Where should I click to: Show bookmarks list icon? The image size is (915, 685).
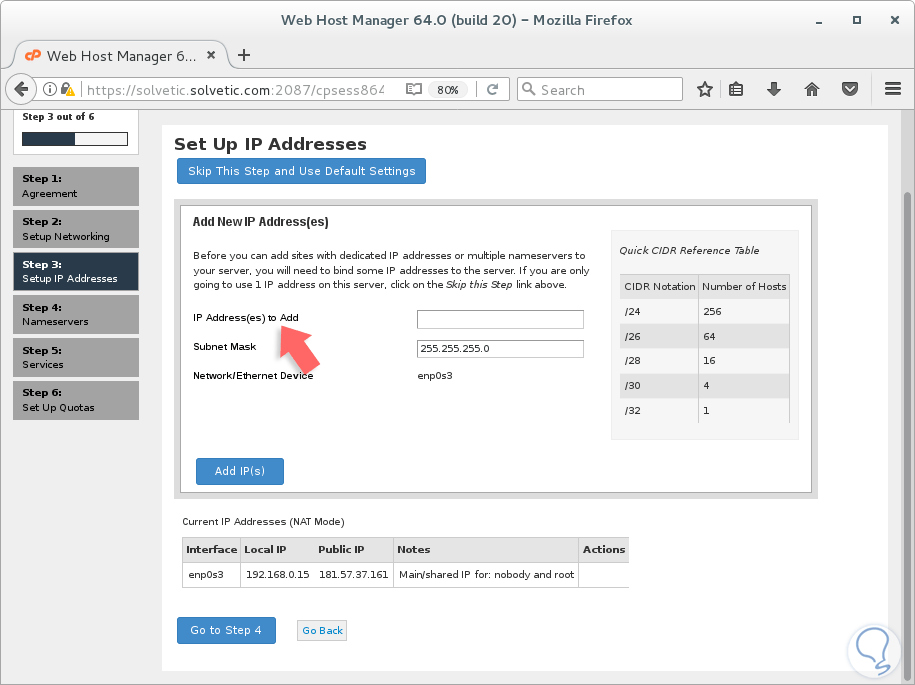click(x=736, y=89)
